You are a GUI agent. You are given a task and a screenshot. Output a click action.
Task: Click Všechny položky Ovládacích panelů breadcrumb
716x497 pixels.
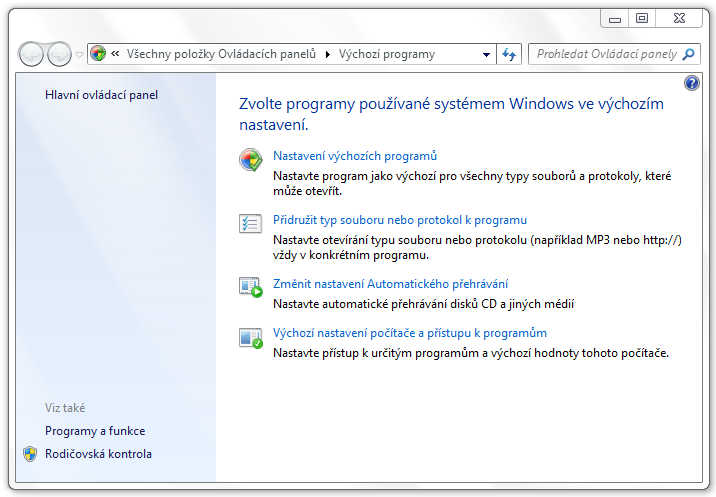click(x=221, y=54)
